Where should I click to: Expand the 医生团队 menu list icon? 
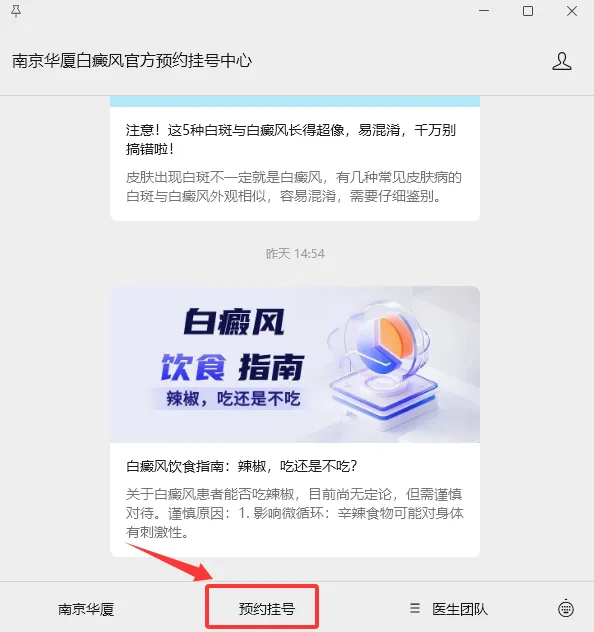pos(415,608)
